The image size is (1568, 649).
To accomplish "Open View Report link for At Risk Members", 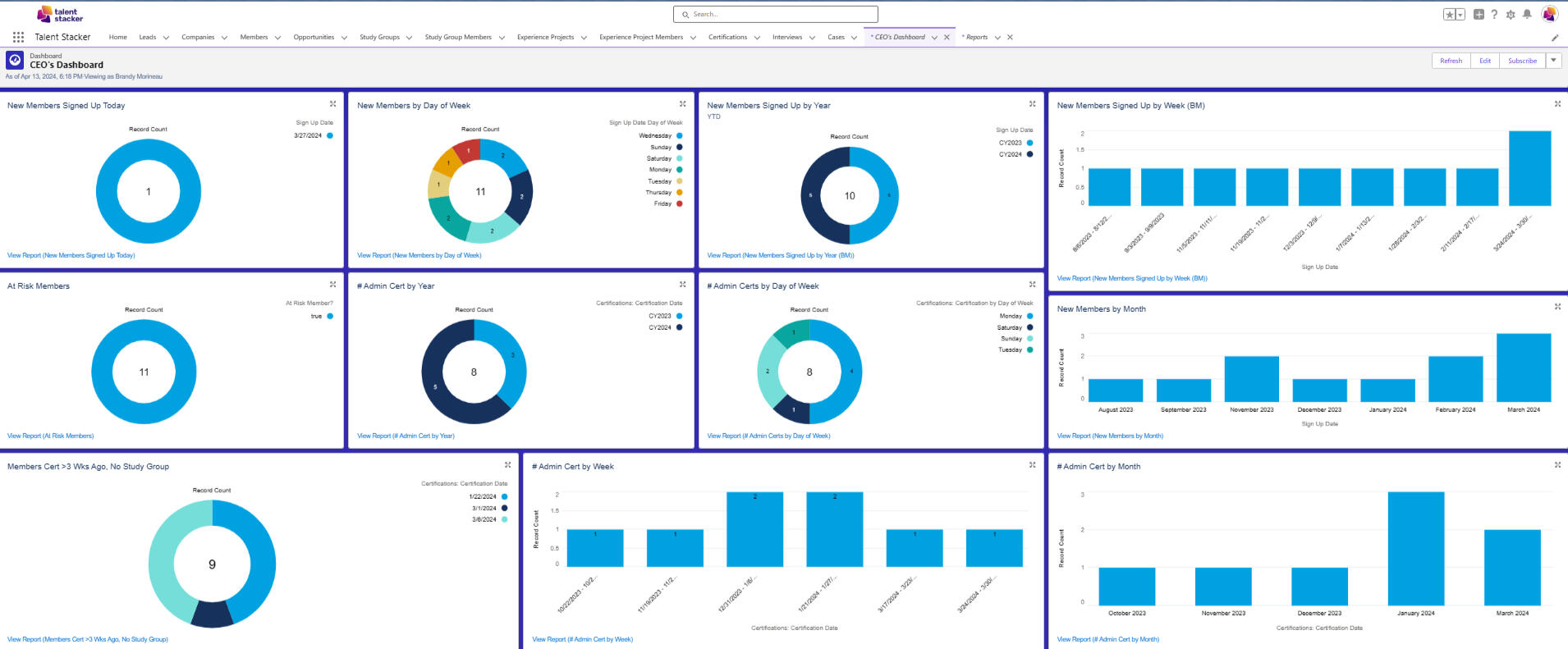I will [x=51, y=436].
